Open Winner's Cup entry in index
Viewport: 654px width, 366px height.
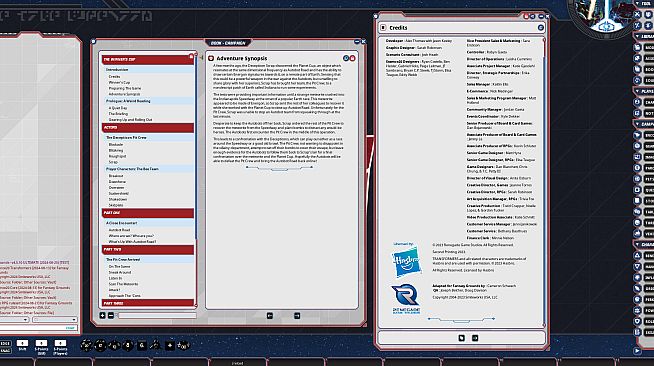click(119, 83)
